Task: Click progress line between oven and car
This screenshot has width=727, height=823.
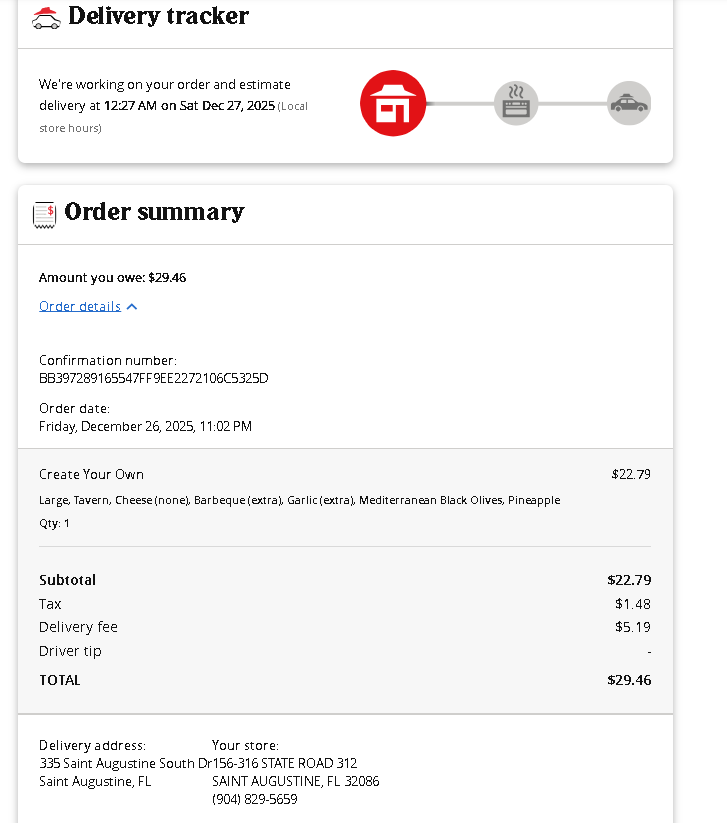Action: (572, 103)
